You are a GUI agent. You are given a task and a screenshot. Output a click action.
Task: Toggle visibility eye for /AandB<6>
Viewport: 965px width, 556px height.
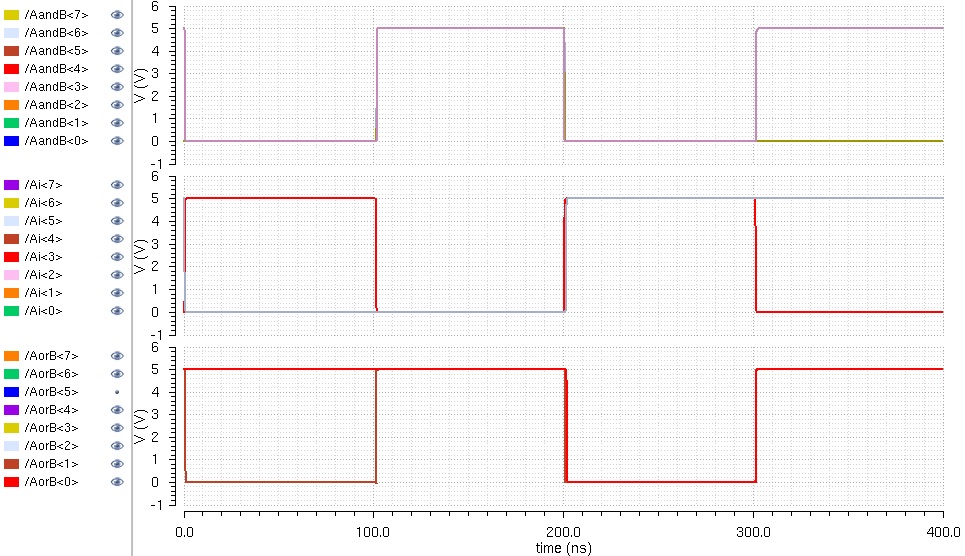point(117,33)
